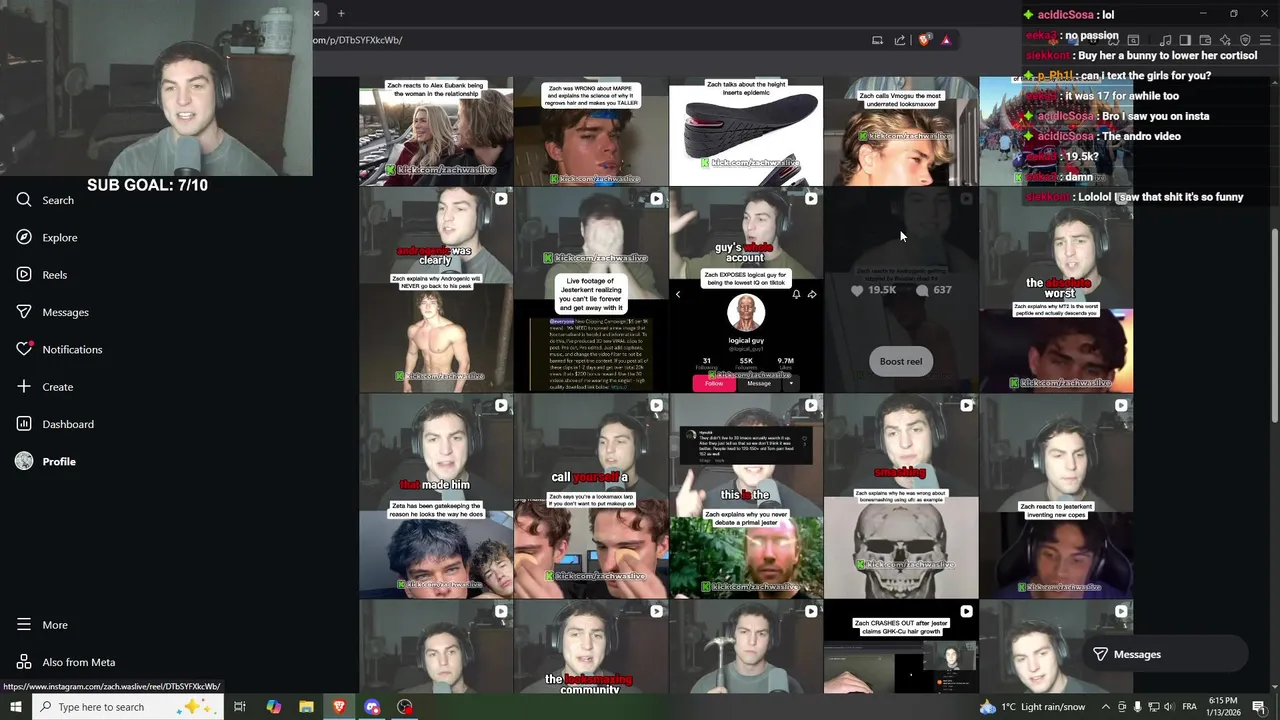Open the primal jester debate reel
Image resolution: width=1280 pixels, height=720 pixels.
click(x=746, y=496)
